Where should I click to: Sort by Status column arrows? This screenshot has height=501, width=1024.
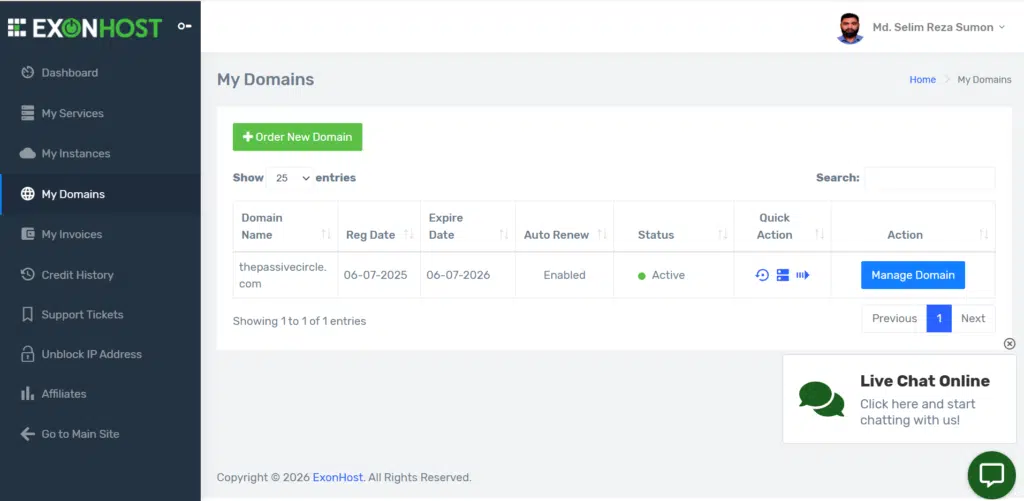(x=722, y=234)
